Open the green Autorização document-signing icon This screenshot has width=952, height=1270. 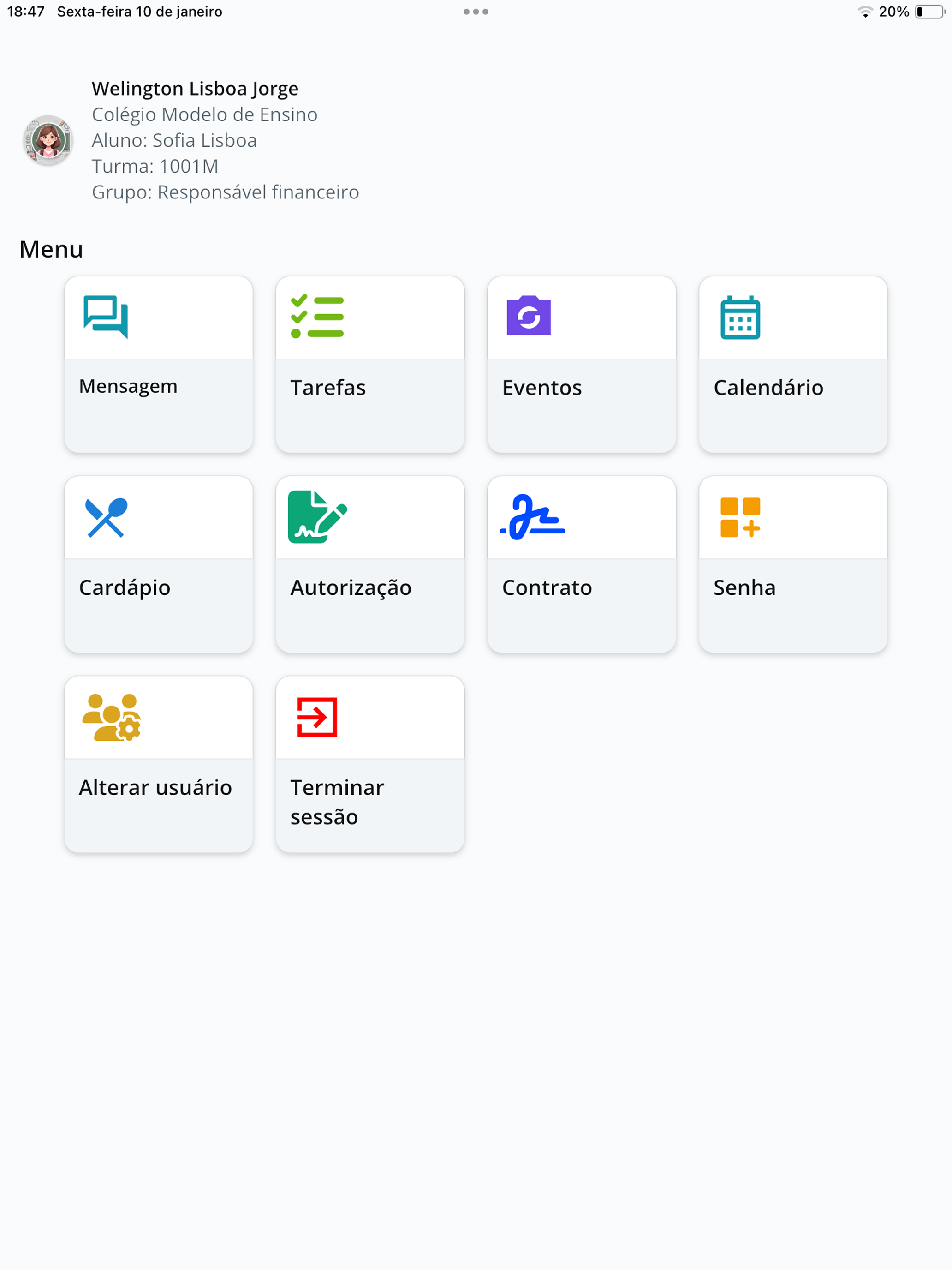[x=317, y=517]
